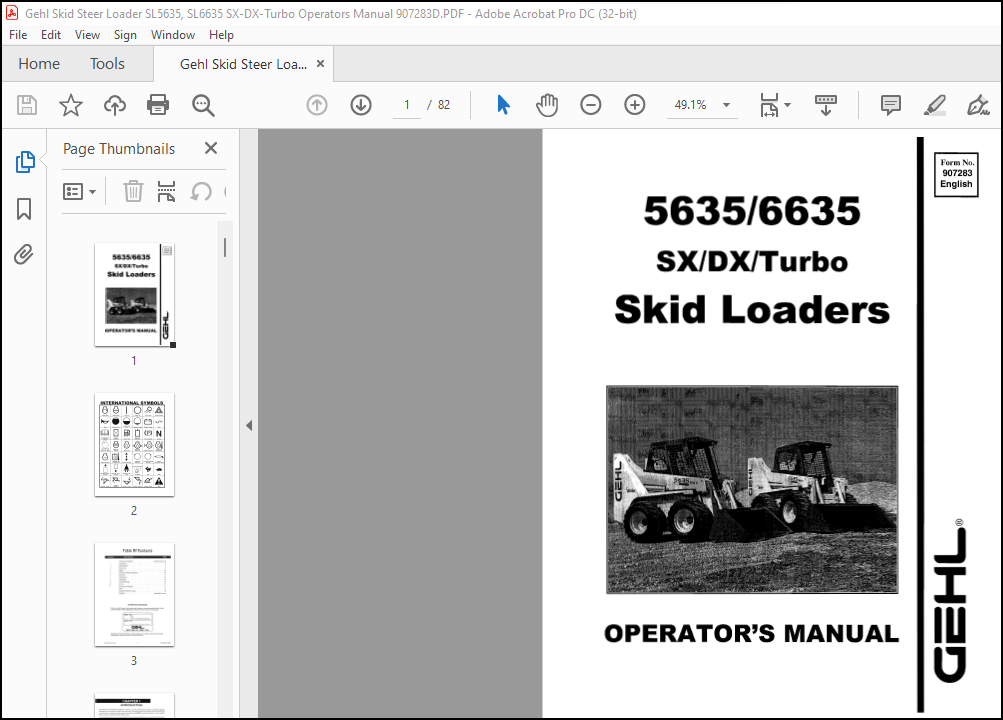Select the Gehl Skid Steer Loa... document tab
Screen dimensions: 1003x720
coord(243,64)
